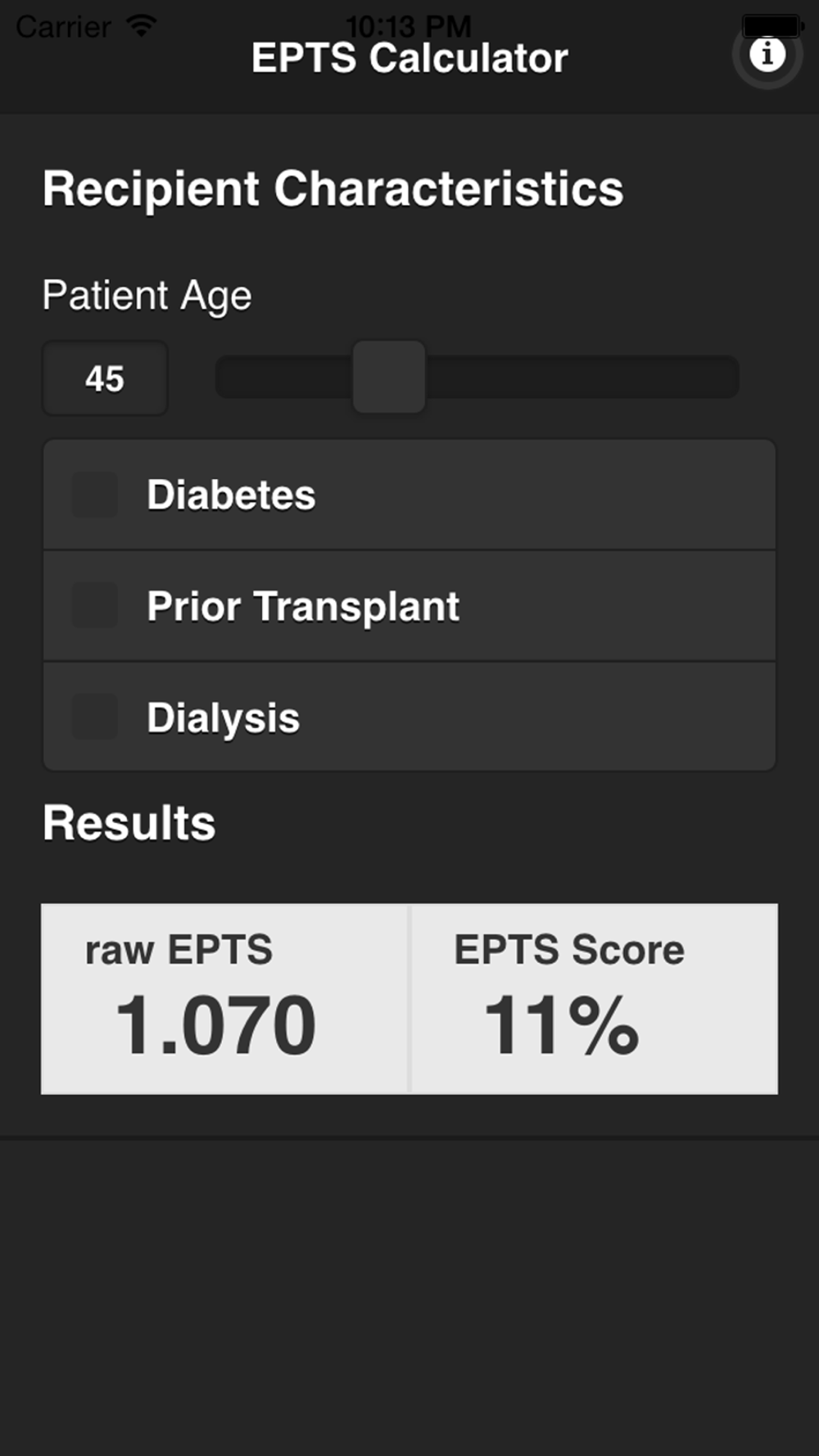The image size is (819, 1456).
Task: Tap the EPTS Score percentage tile
Action: (x=594, y=998)
